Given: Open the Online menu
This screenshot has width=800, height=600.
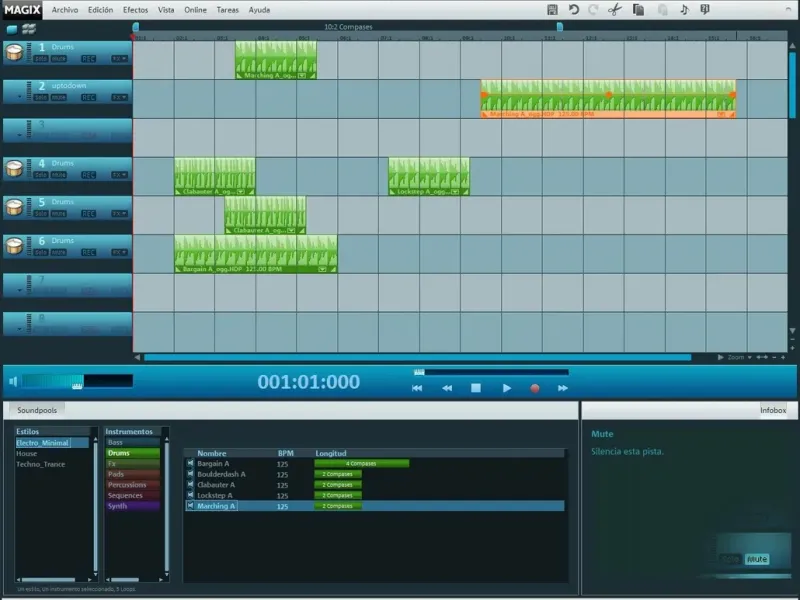Looking at the screenshot, I should pos(195,10).
